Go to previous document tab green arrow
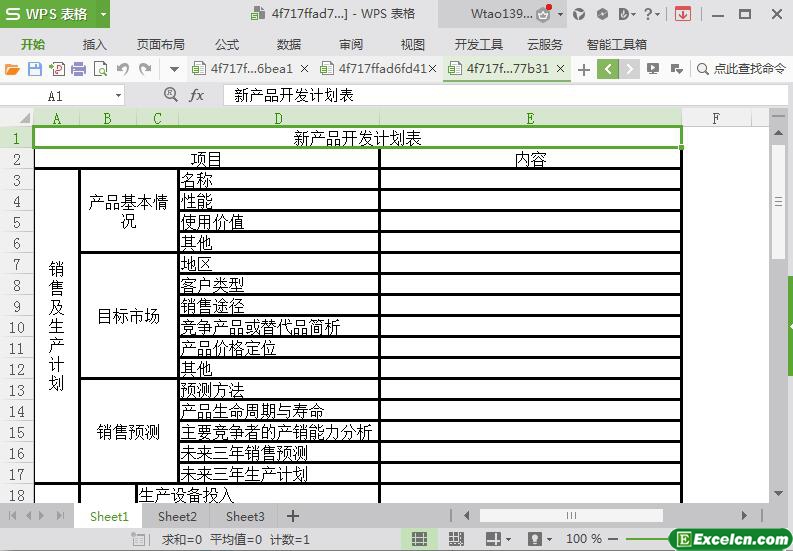Image resolution: width=793 pixels, height=551 pixels. 608,69
